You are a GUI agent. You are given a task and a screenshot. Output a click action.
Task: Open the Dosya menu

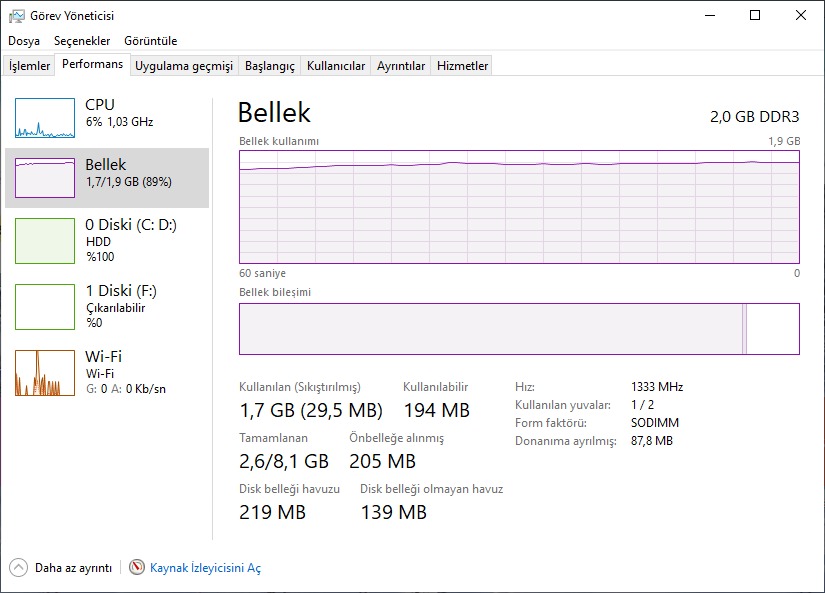24,41
